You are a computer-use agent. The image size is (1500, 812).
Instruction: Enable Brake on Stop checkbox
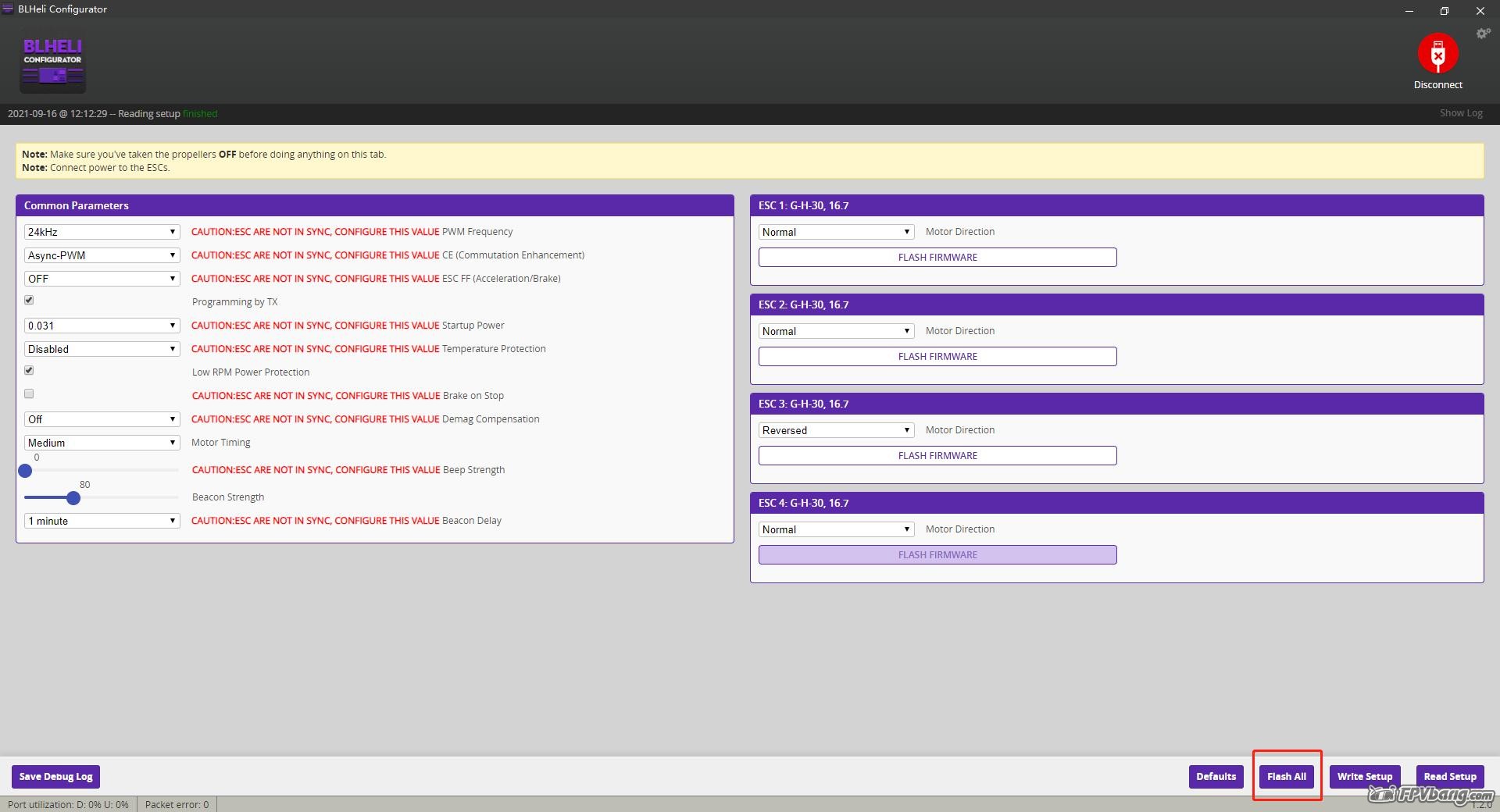click(x=29, y=394)
